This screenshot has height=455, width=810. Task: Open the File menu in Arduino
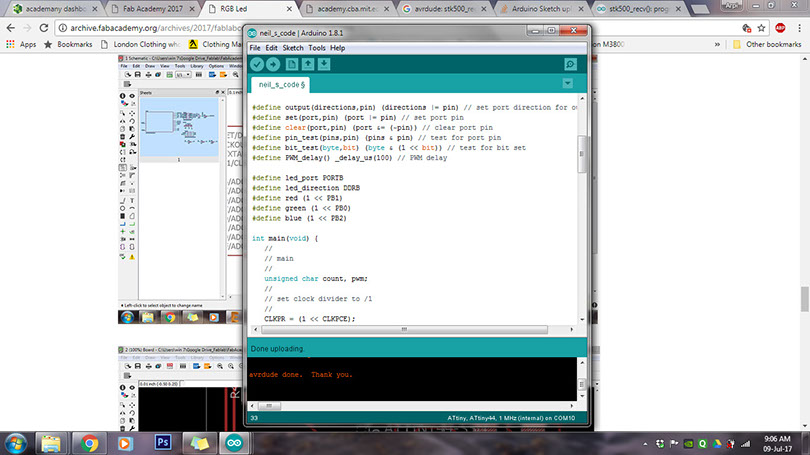point(255,48)
